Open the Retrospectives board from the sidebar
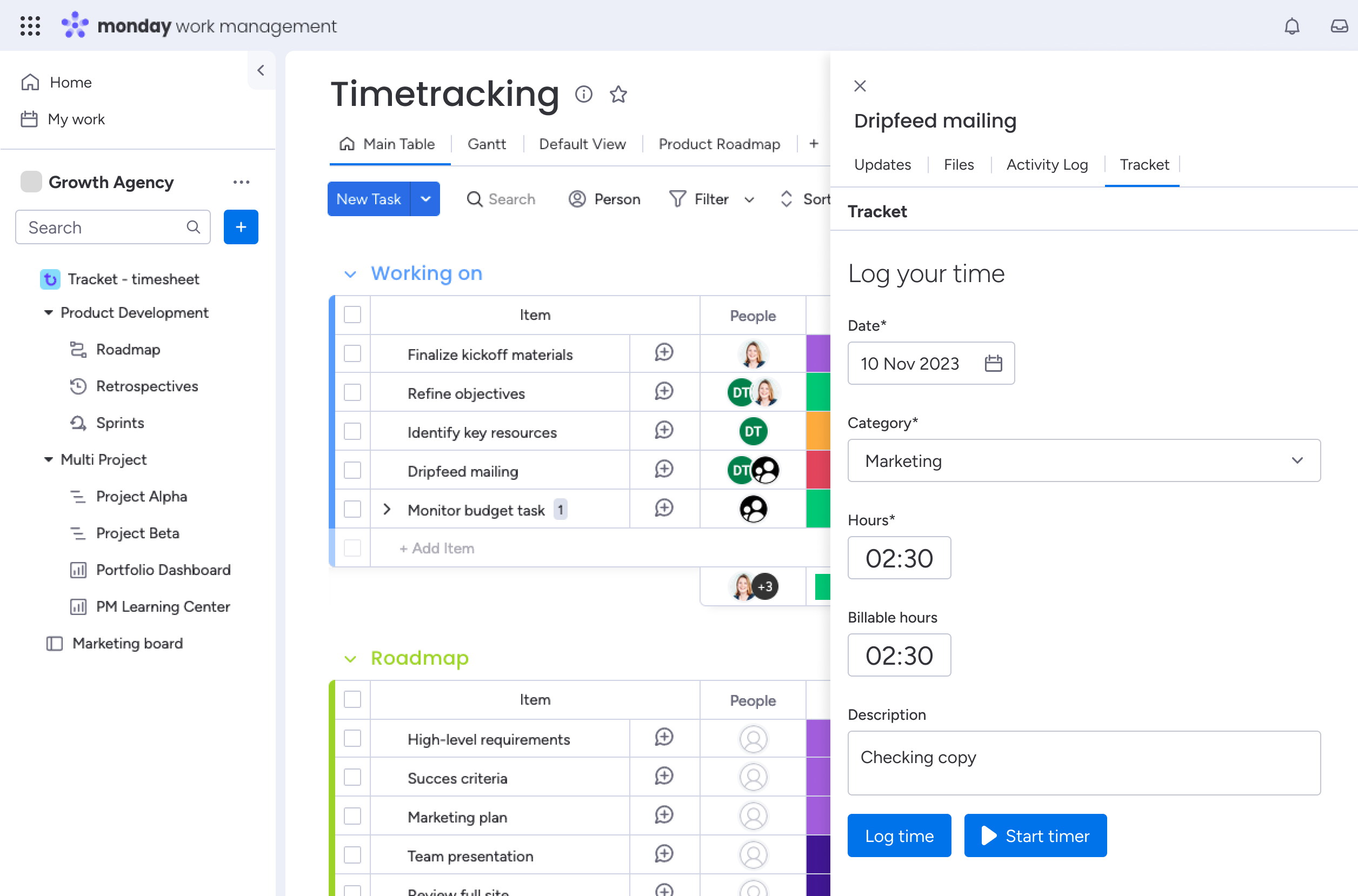The image size is (1358, 896). pos(147,386)
